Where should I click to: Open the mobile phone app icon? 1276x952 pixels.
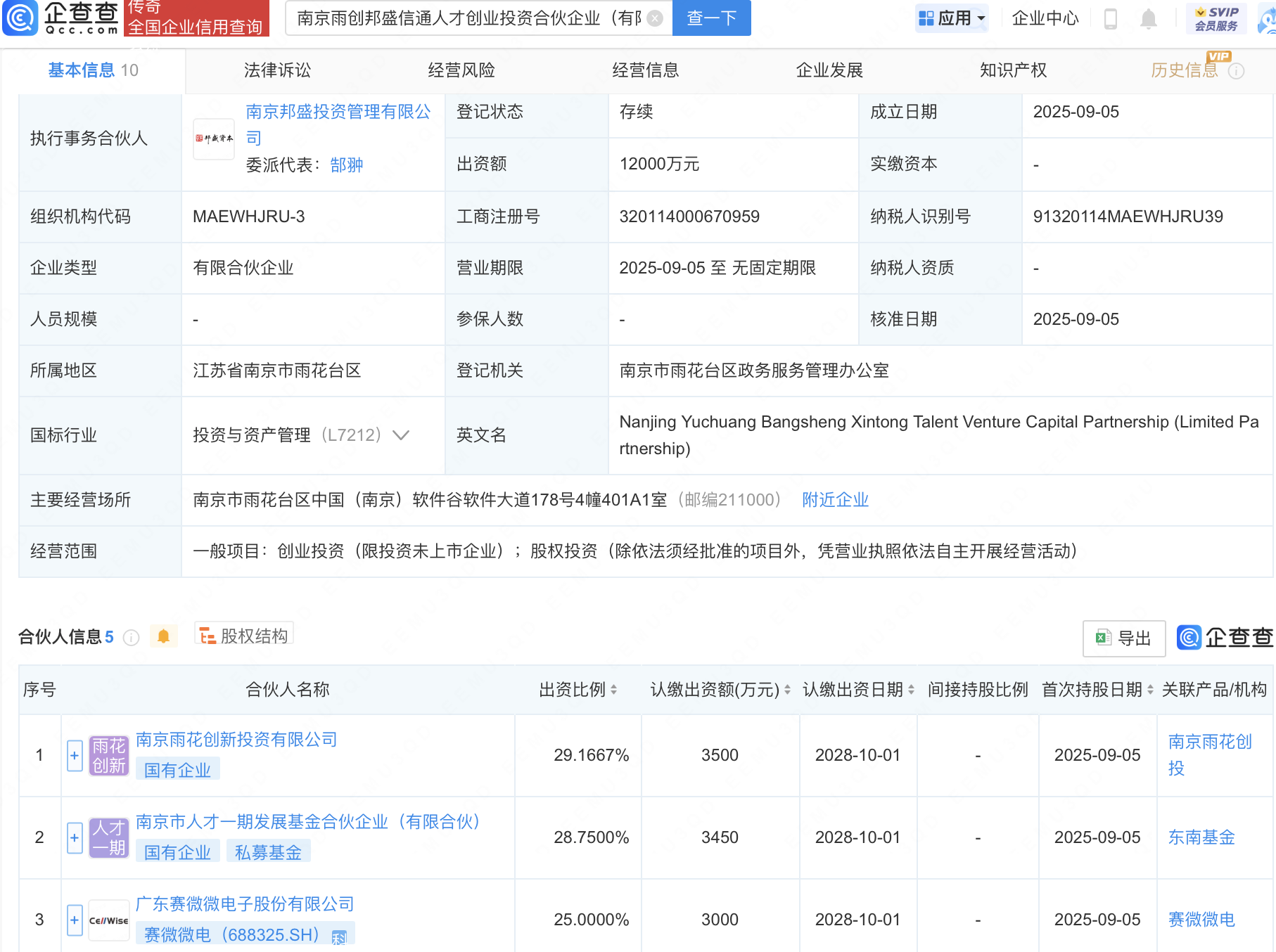click(x=1111, y=19)
